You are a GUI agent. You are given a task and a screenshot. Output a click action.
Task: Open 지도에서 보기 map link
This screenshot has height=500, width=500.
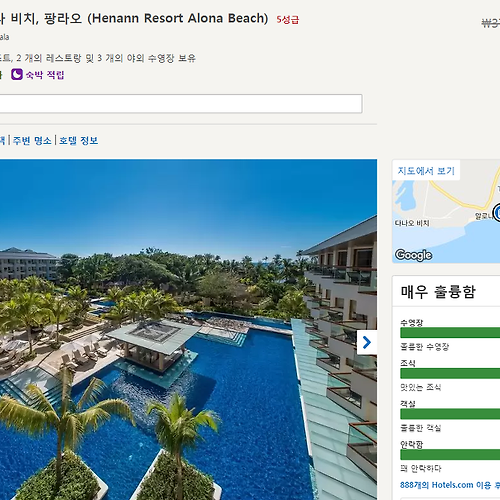426,171
